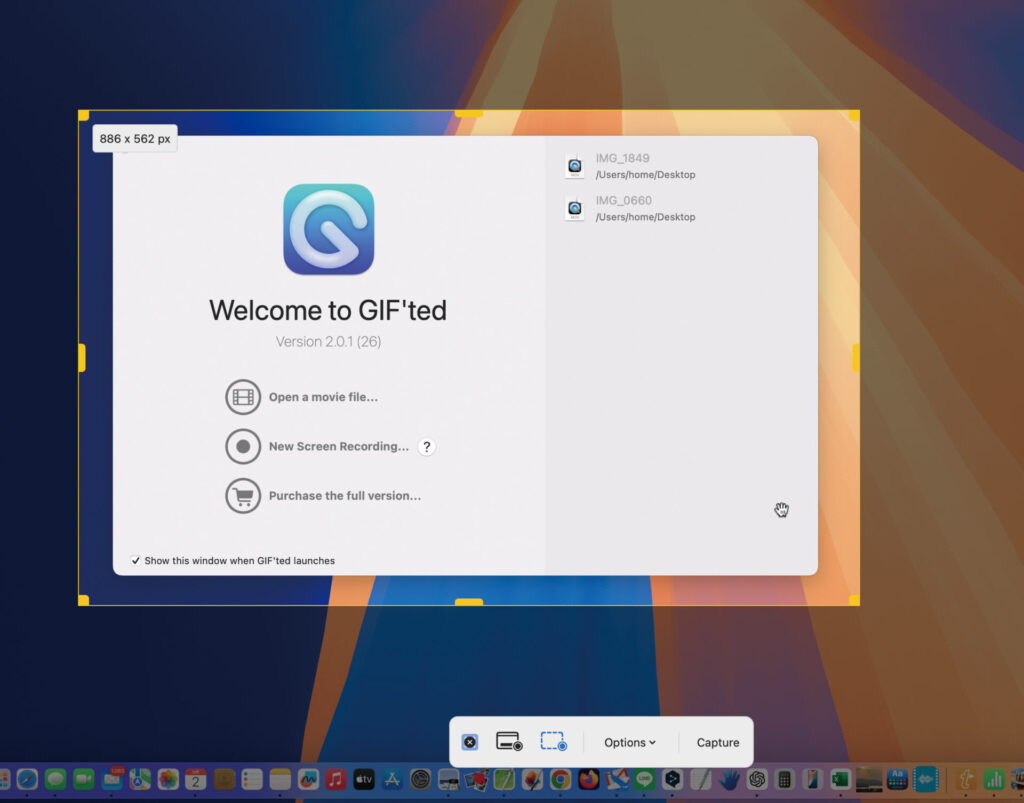
Task: Open System Settings from the Dock
Action: (420, 779)
